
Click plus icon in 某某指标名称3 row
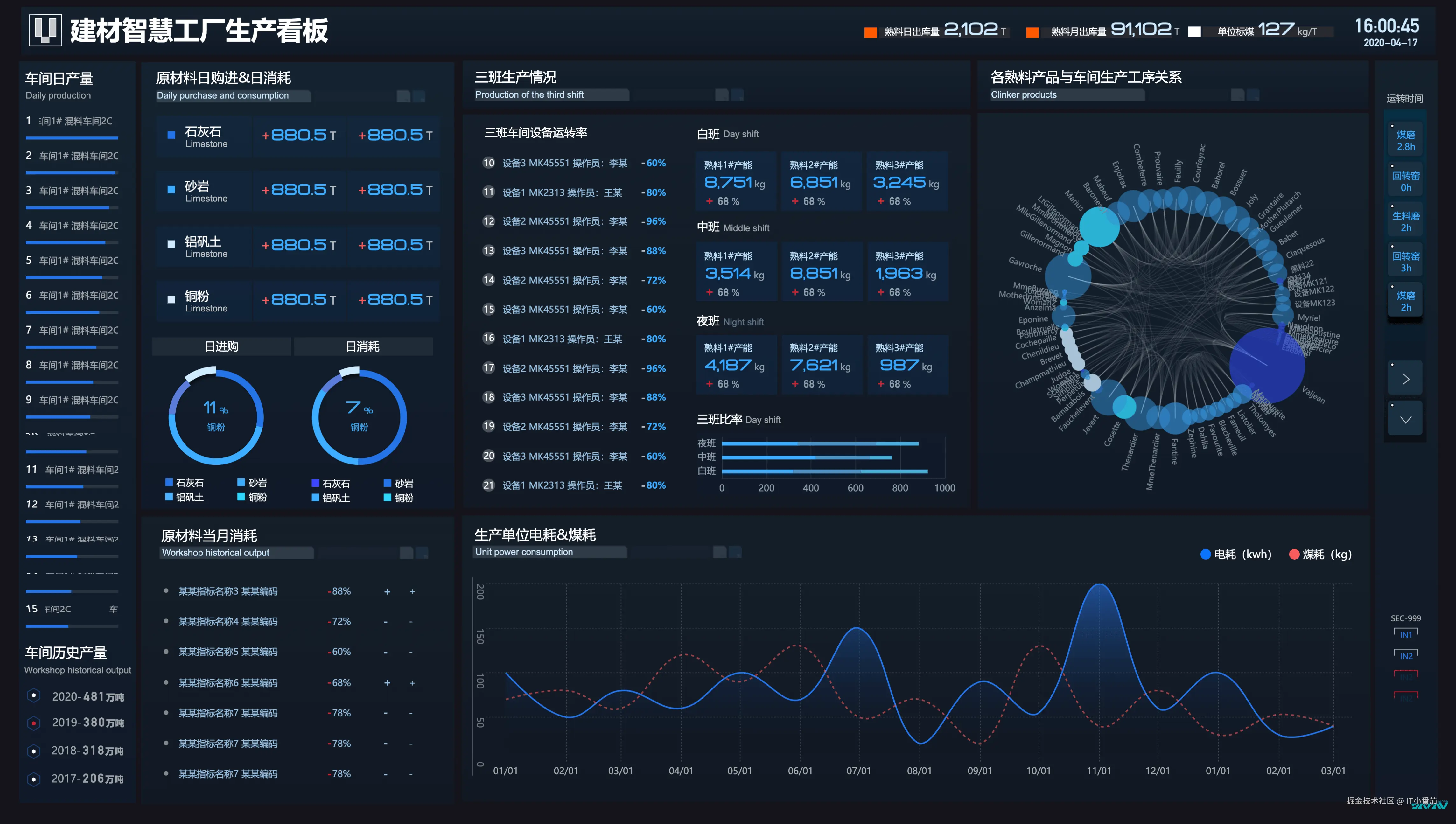[x=387, y=591]
